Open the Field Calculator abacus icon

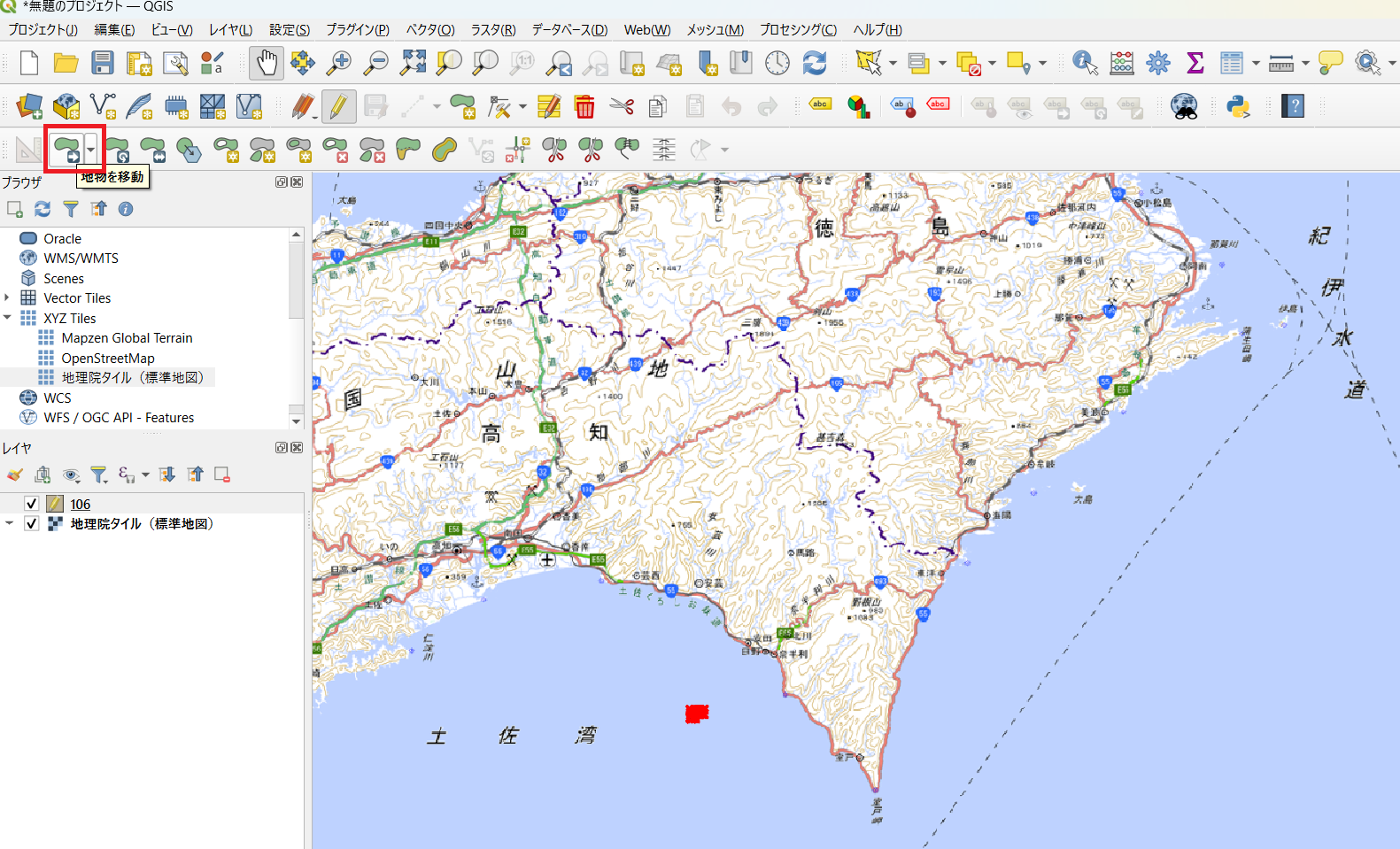coord(1121,63)
